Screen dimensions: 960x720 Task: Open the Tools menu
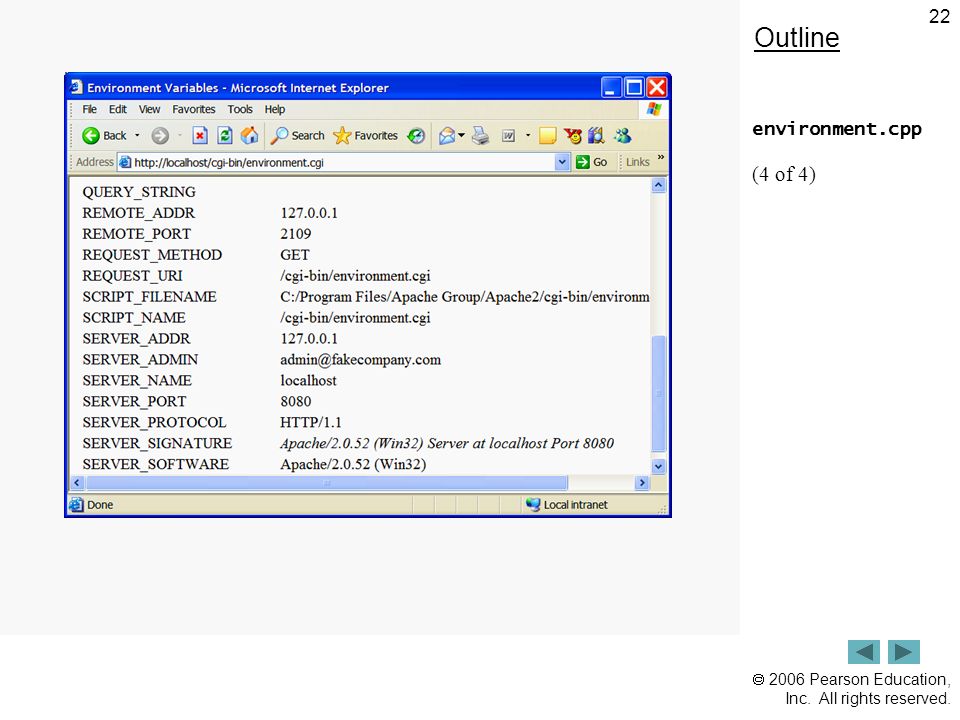(x=240, y=109)
